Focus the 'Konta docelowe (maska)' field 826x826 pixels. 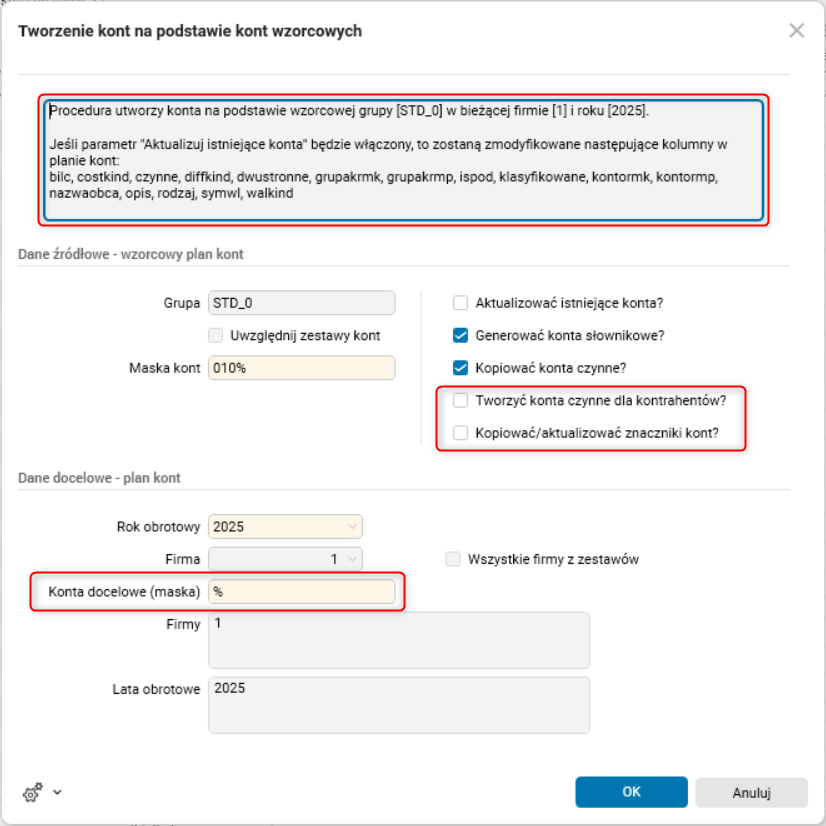tap(301, 592)
